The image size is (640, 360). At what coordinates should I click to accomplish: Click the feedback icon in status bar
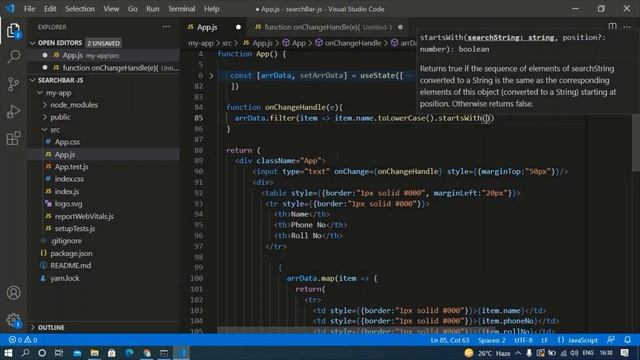point(611,340)
